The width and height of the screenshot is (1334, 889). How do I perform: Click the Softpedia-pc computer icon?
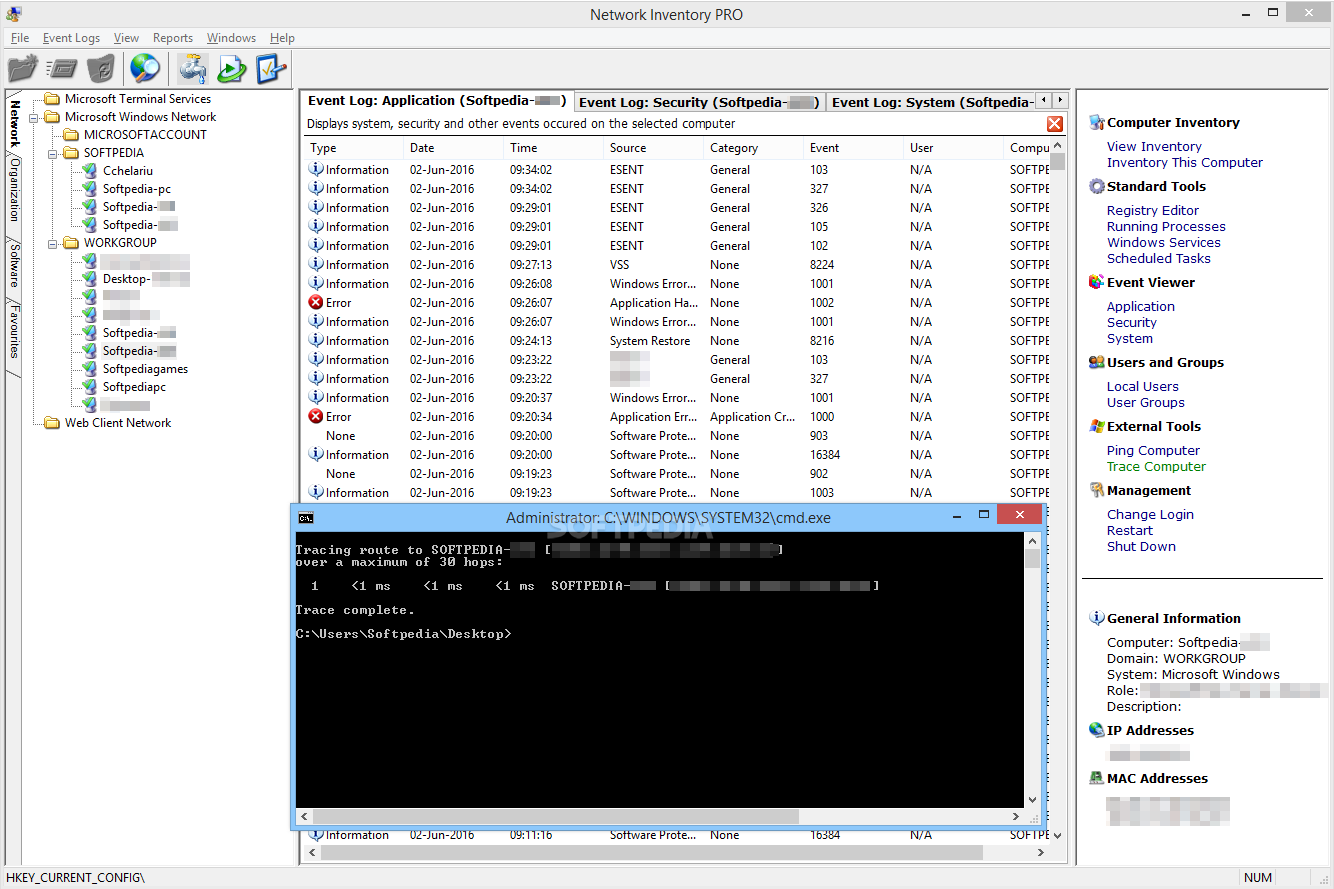coord(90,189)
